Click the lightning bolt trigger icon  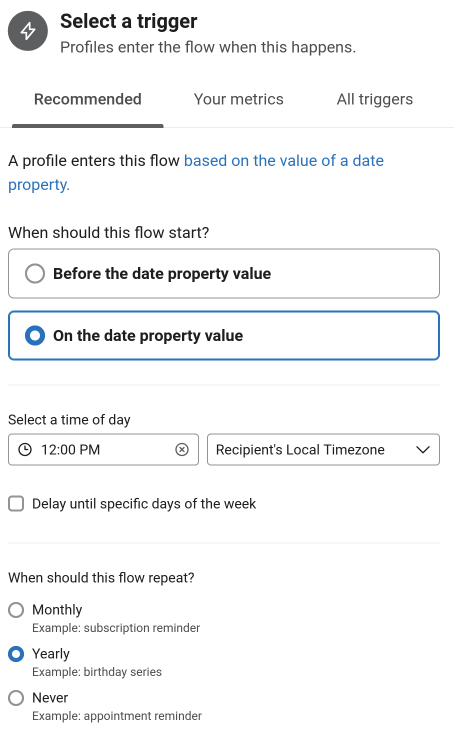[x=28, y=31]
